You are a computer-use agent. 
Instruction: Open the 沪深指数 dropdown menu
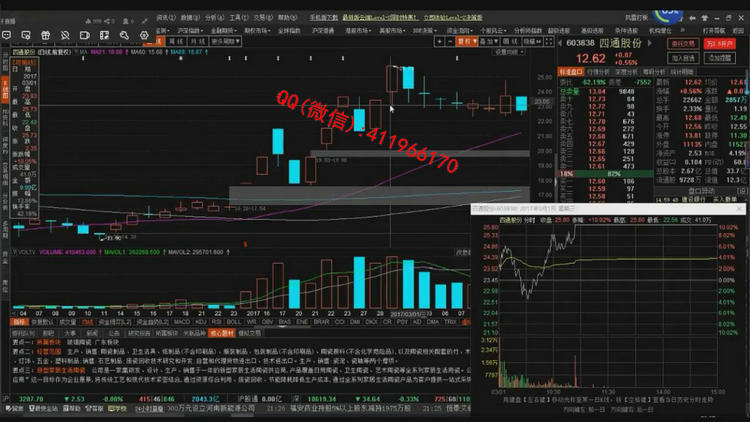coord(190,30)
